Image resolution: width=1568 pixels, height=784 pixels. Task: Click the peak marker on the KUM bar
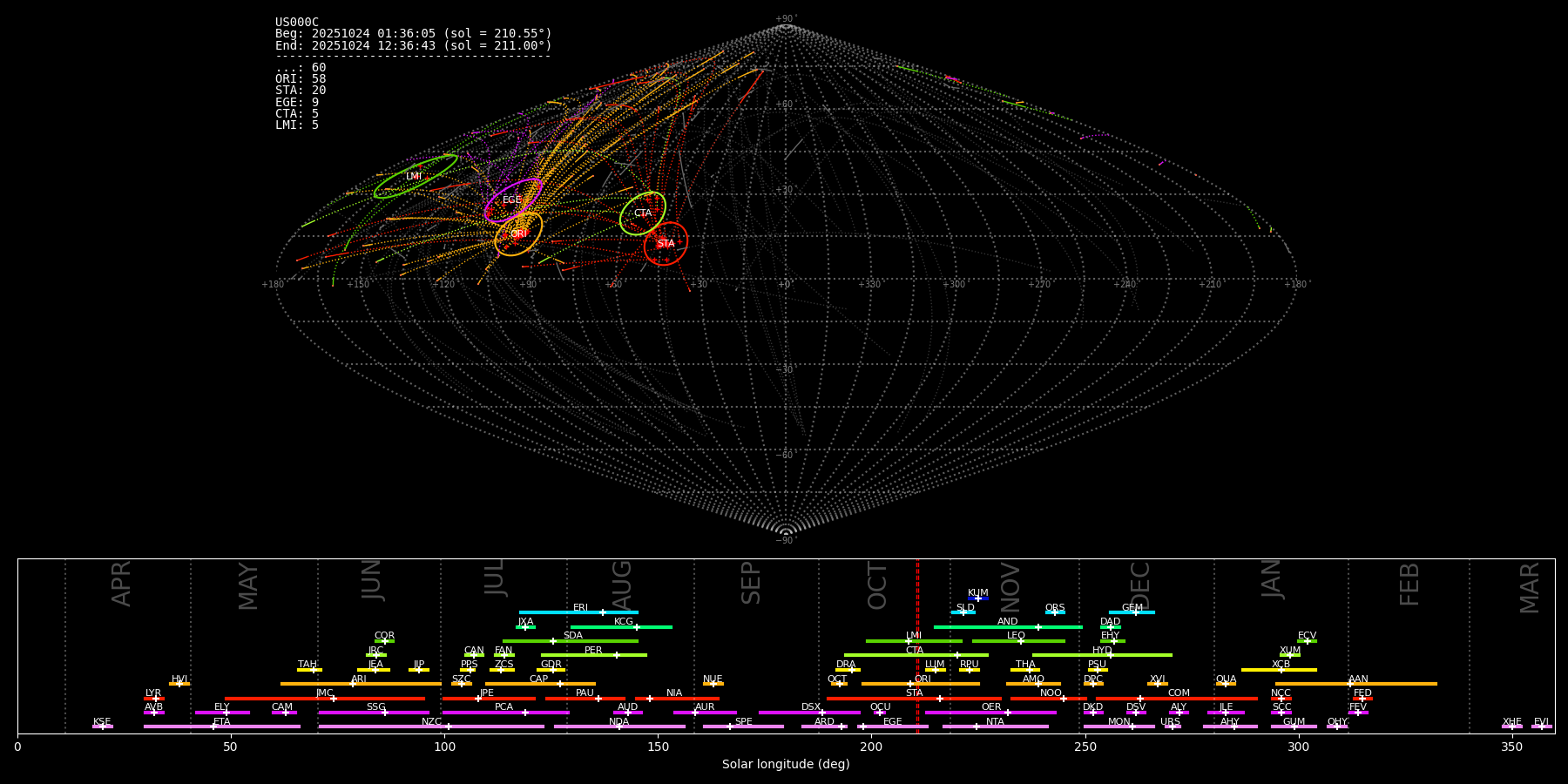click(x=978, y=598)
